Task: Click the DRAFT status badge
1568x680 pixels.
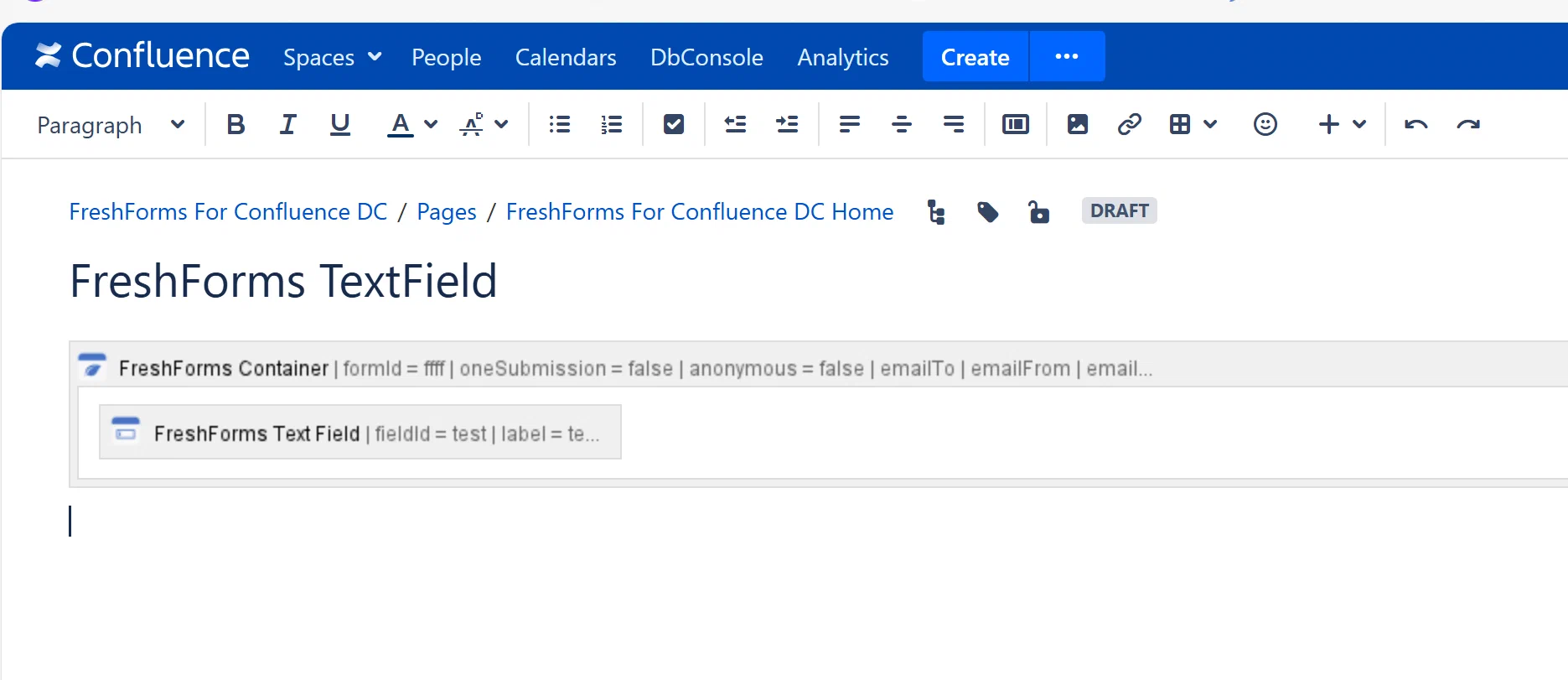Action: coord(1120,210)
